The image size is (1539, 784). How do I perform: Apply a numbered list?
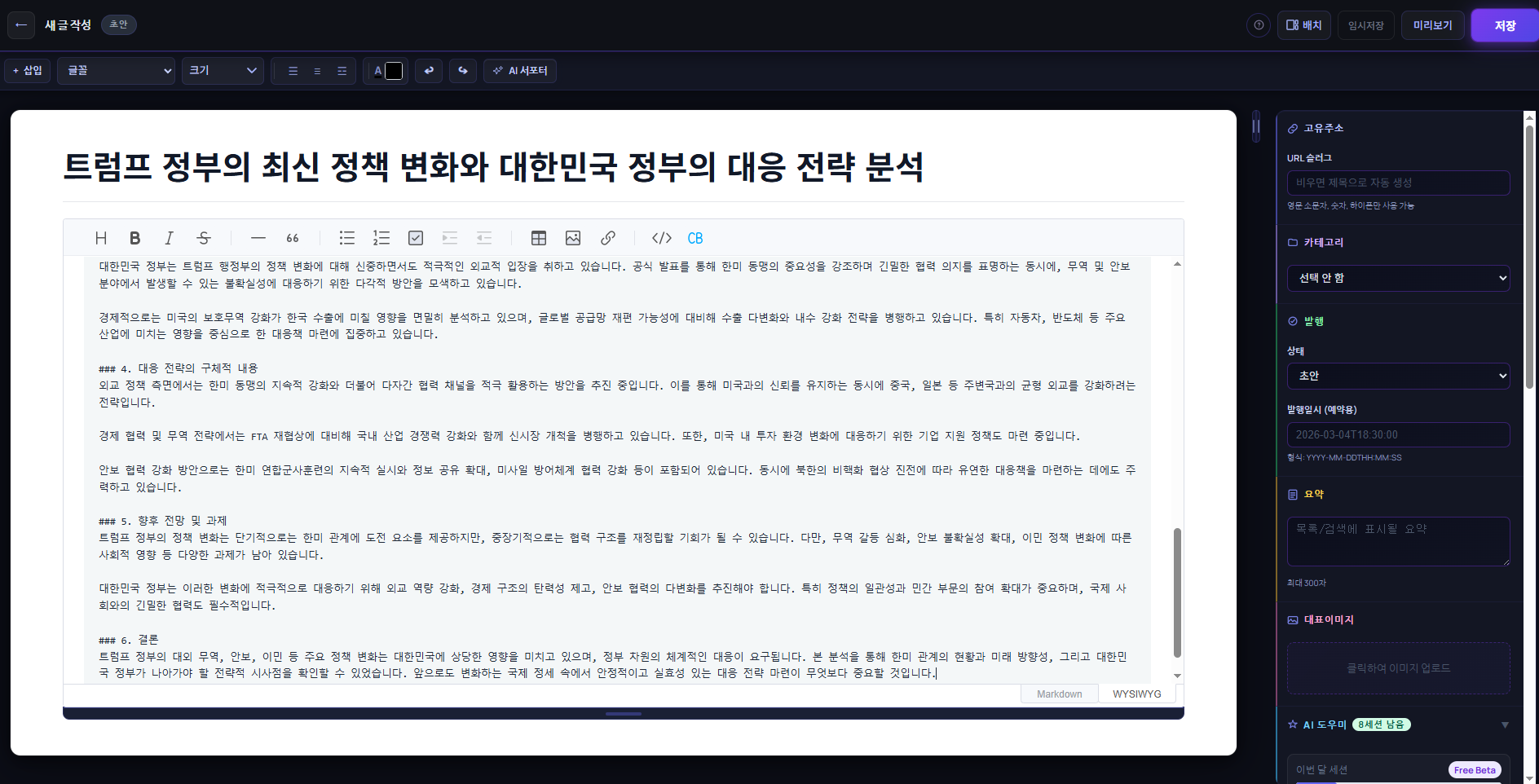pos(381,238)
